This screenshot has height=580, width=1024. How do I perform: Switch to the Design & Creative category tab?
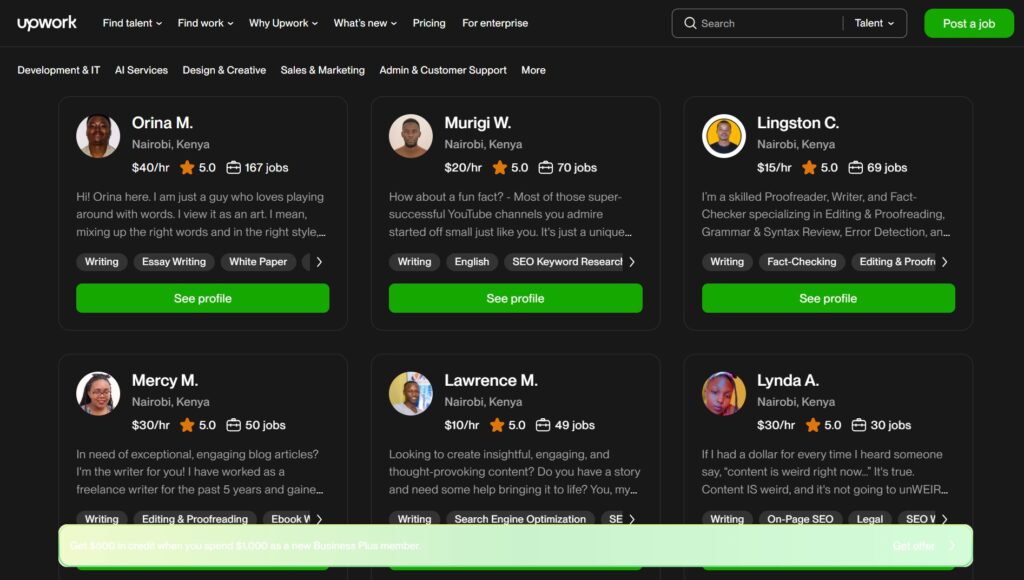click(x=223, y=70)
